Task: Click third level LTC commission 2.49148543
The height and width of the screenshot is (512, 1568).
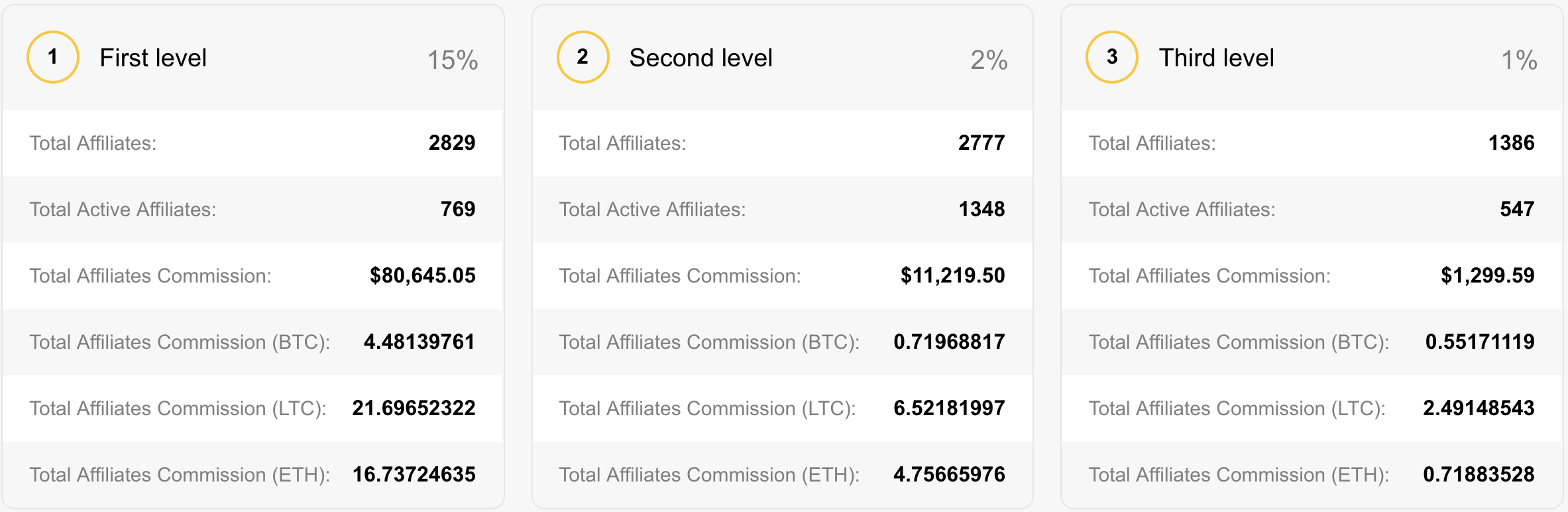Action: click(1479, 408)
